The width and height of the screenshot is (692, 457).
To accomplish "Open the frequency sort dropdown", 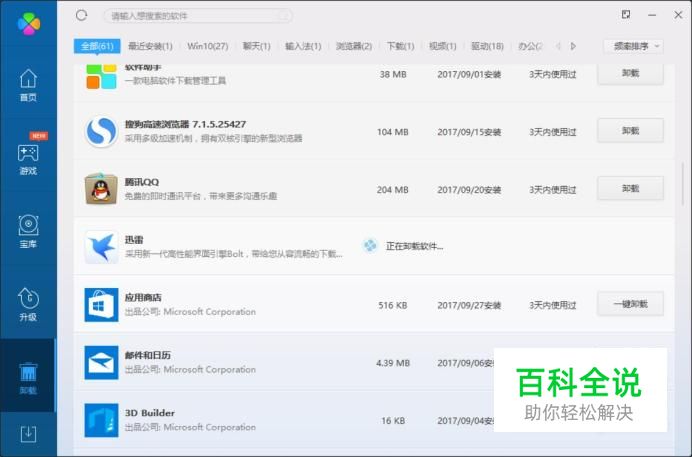I will coord(633,46).
